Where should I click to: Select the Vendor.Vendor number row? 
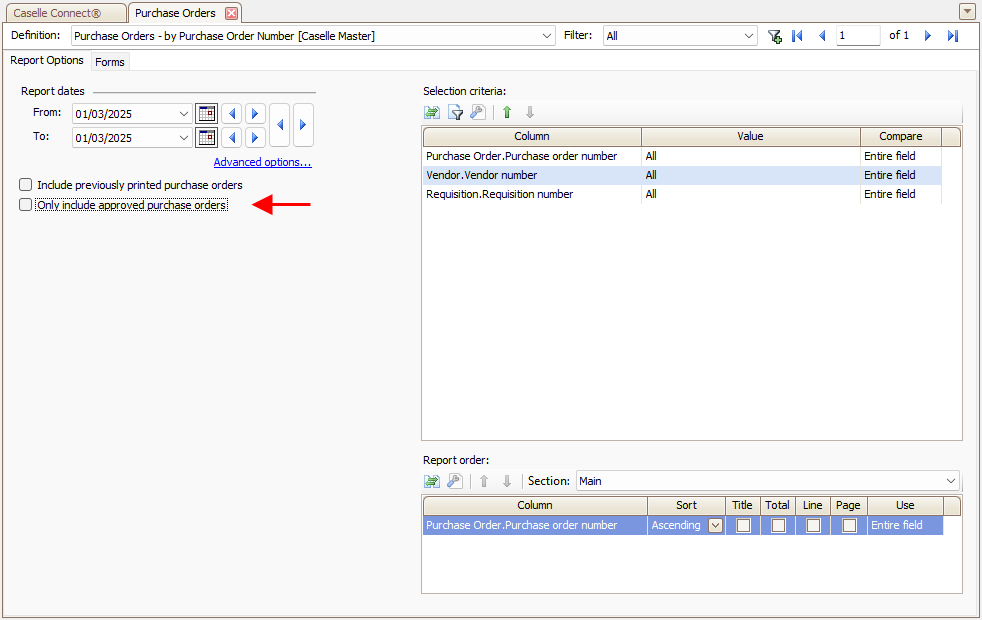pos(682,175)
